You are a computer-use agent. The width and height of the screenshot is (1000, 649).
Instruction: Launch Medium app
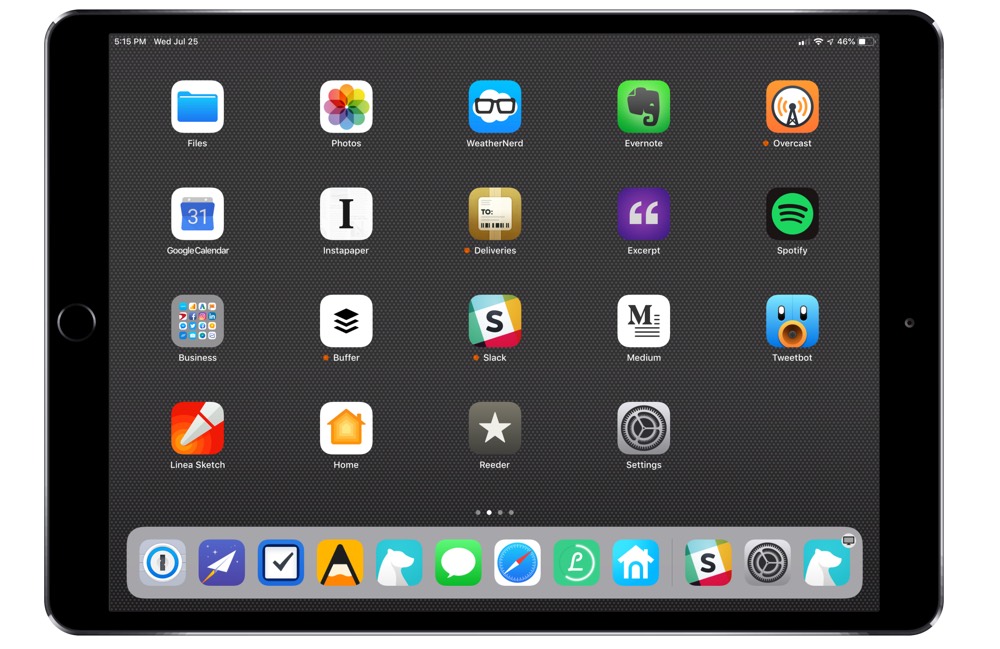click(x=643, y=321)
